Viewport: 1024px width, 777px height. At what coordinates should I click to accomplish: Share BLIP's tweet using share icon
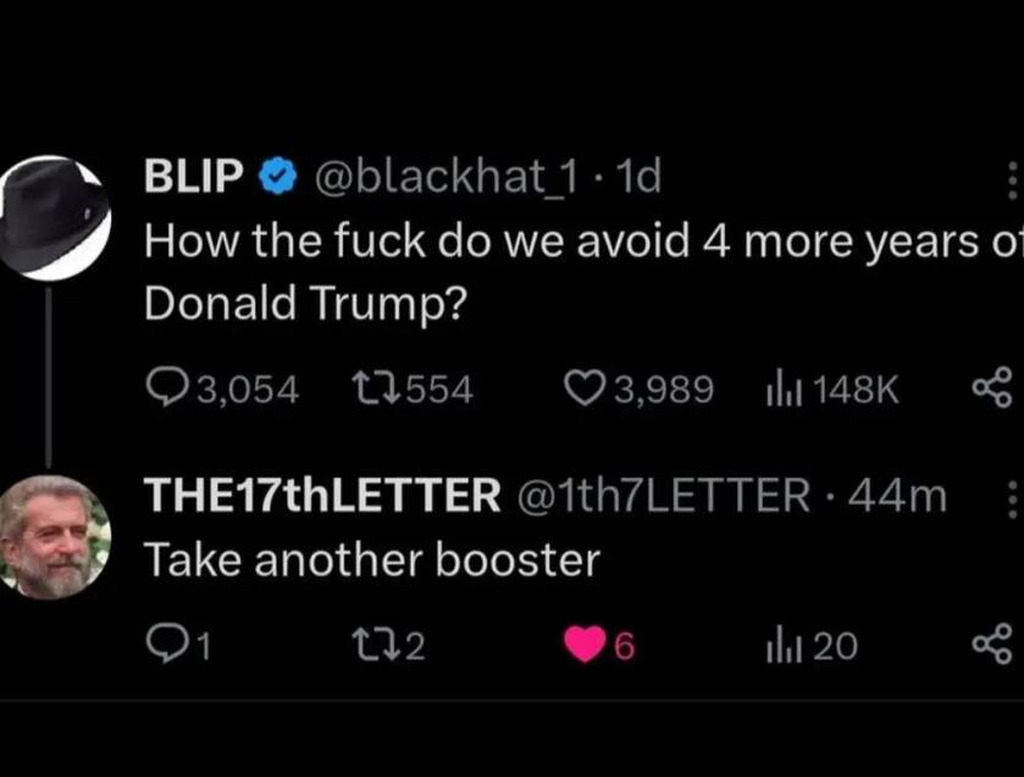tap(992, 388)
